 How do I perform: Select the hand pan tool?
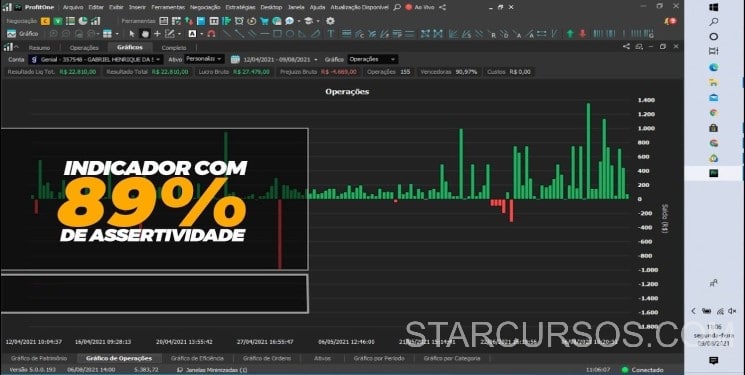pos(145,34)
